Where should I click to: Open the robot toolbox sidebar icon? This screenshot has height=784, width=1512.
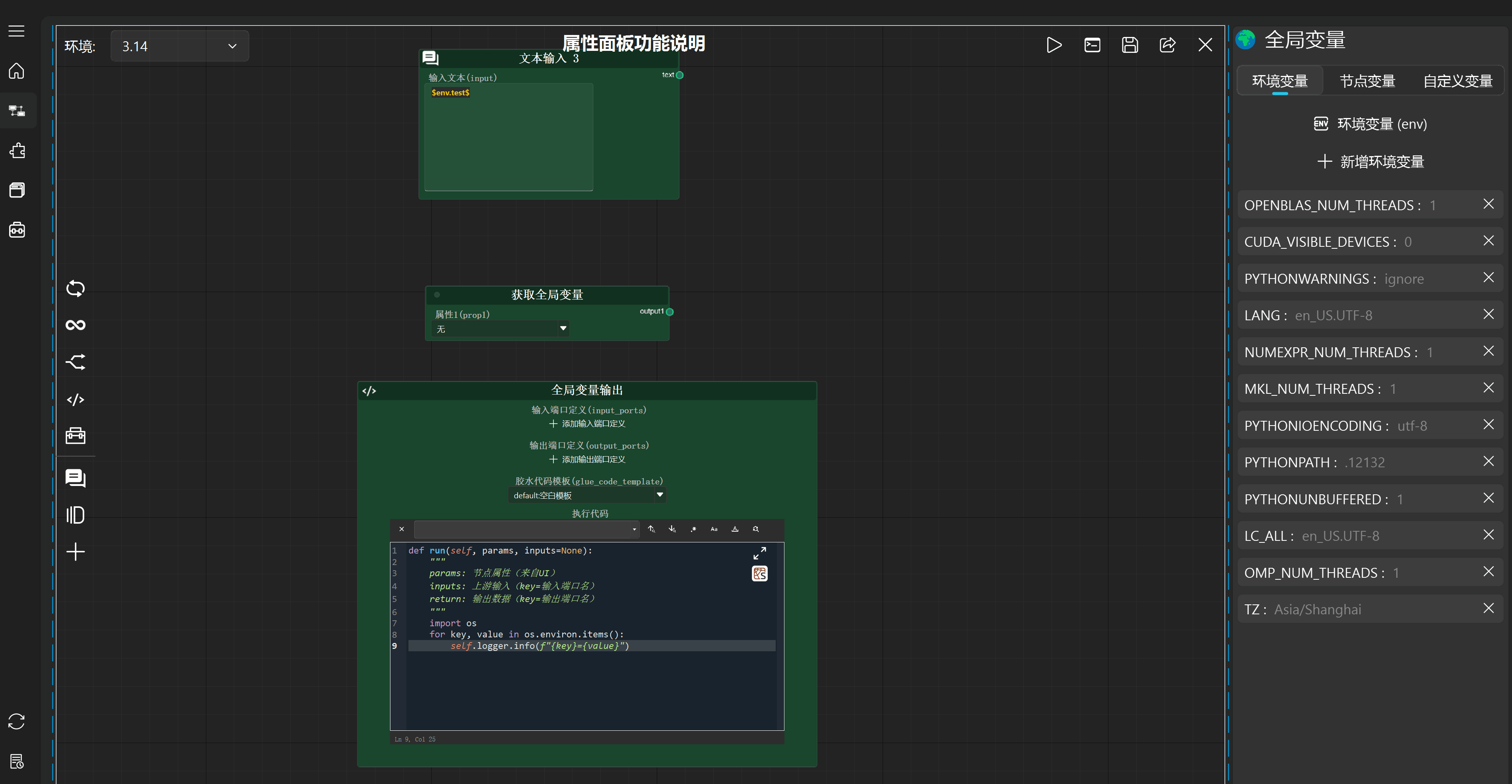tap(17, 229)
